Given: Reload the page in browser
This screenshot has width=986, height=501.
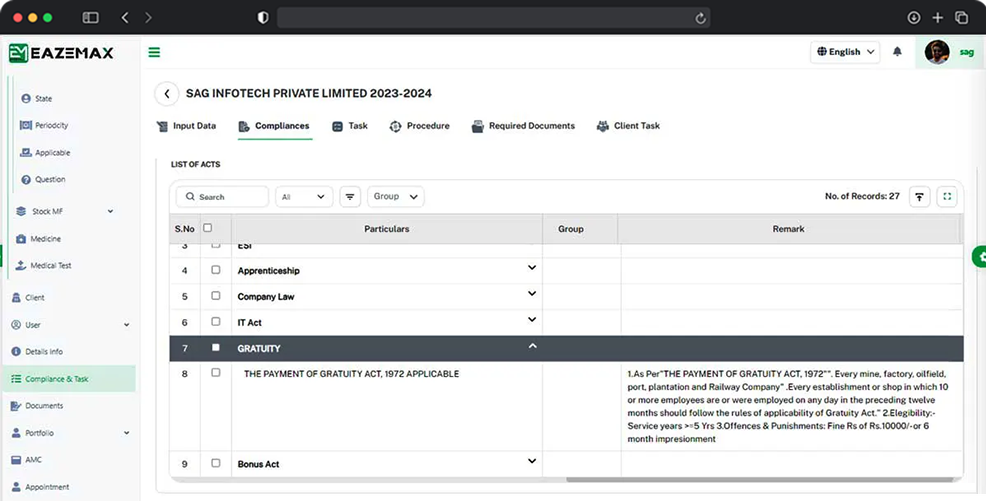Looking at the screenshot, I should [701, 18].
